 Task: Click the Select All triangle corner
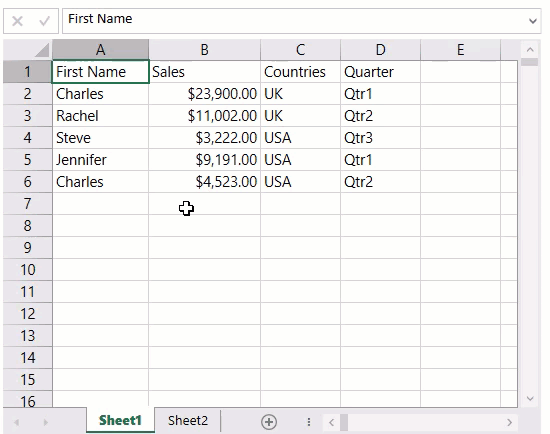(42, 50)
